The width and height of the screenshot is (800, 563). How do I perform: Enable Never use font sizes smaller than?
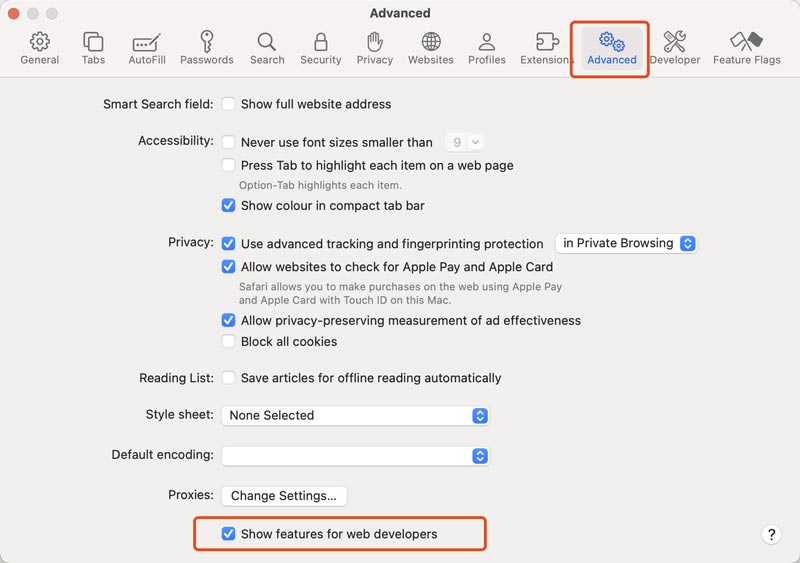(x=228, y=142)
